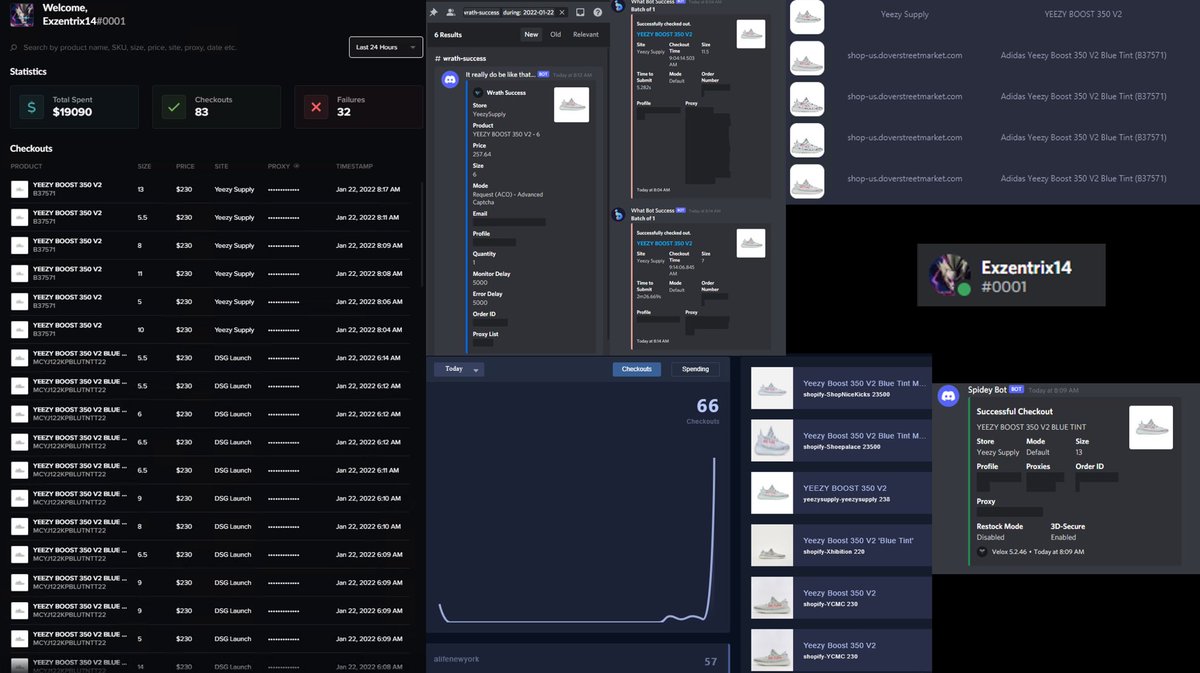Viewport: 1200px width, 673px height.
Task: Open the Discord inbox icon
Action: pos(580,12)
